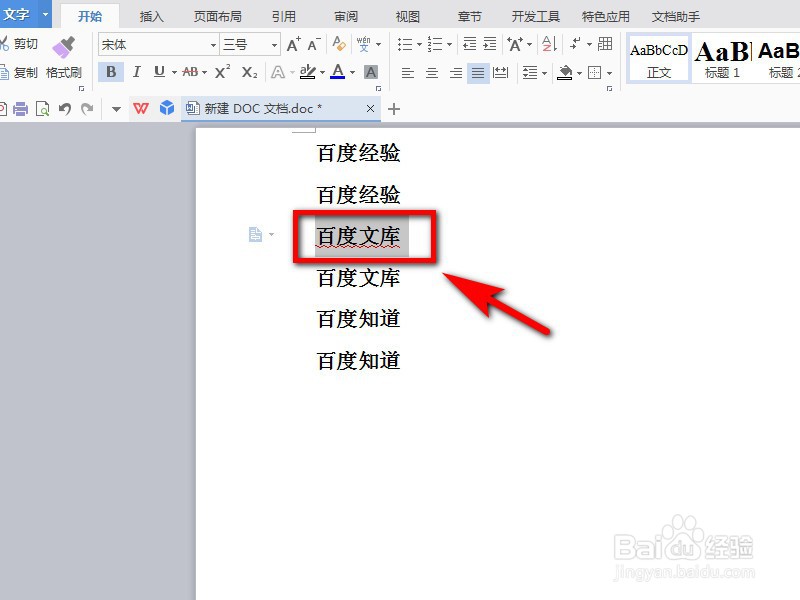Open the font size 三号 dropdown
800x600 pixels.
274,45
